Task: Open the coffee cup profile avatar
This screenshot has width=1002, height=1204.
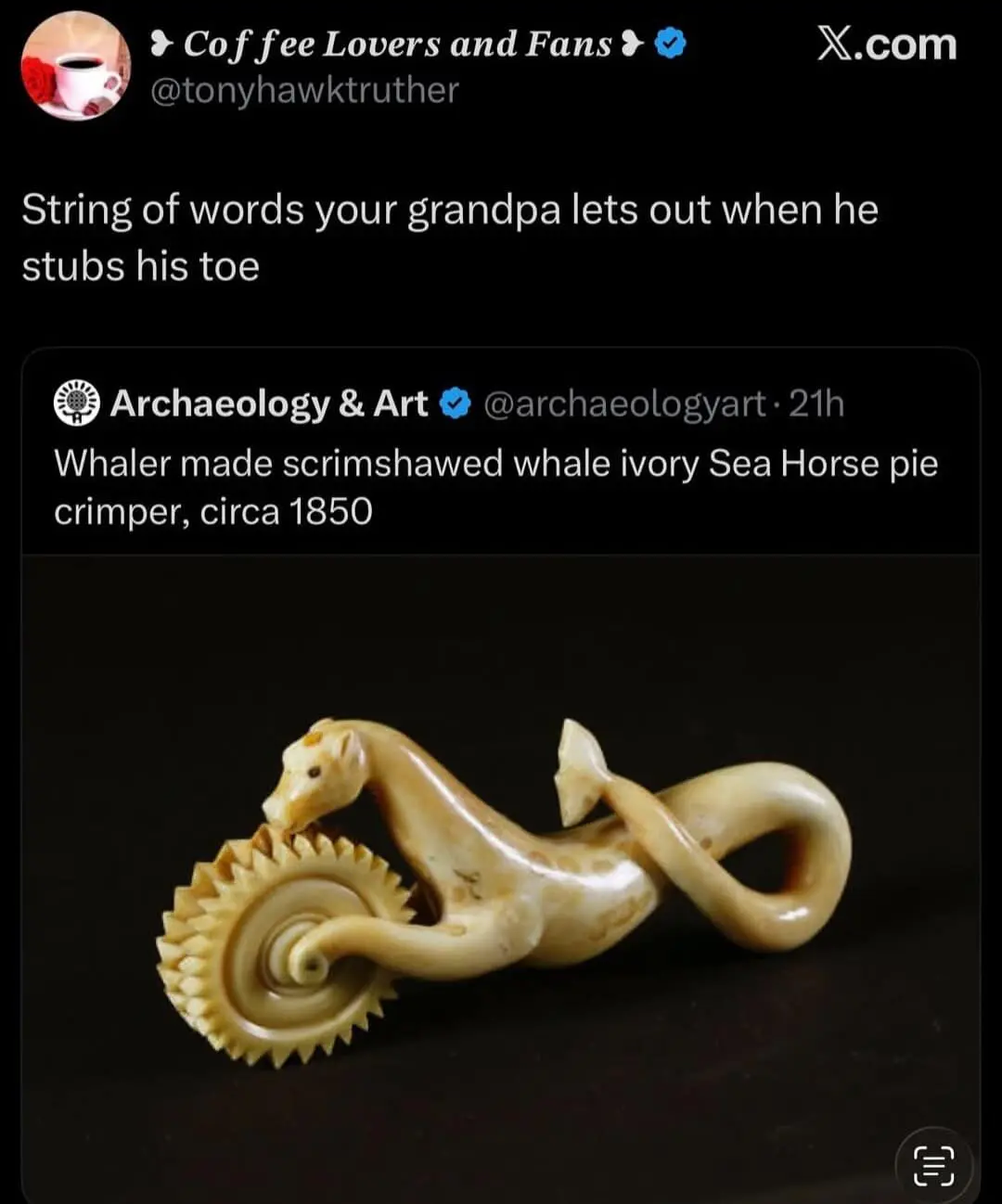Action: 76,66
